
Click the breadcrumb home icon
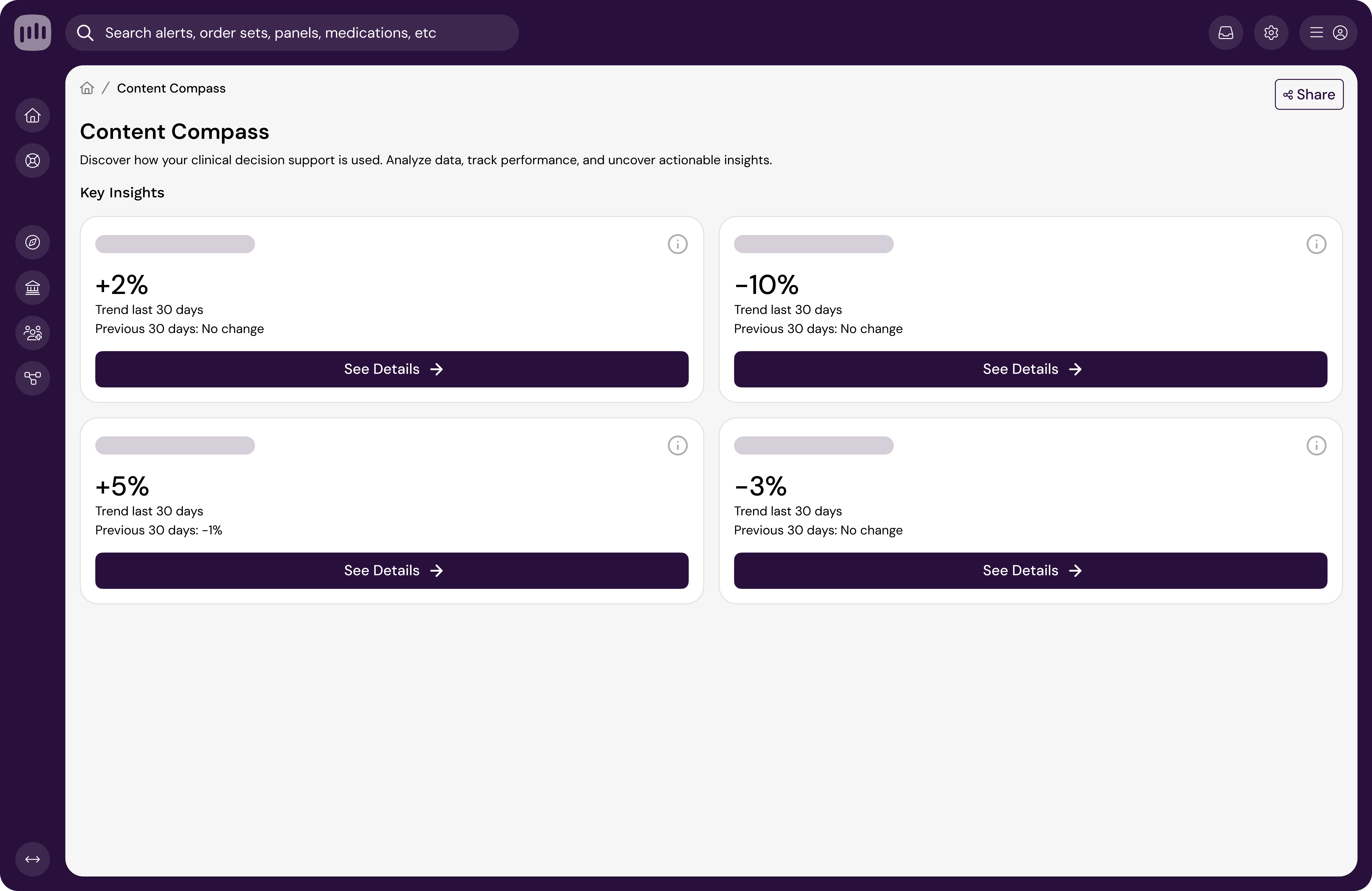pyautogui.click(x=87, y=88)
